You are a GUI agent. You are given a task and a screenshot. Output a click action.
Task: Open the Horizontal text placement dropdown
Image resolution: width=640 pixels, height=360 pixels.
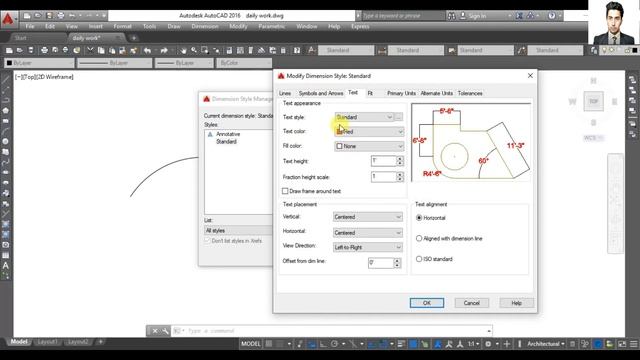click(x=368, y=233)
